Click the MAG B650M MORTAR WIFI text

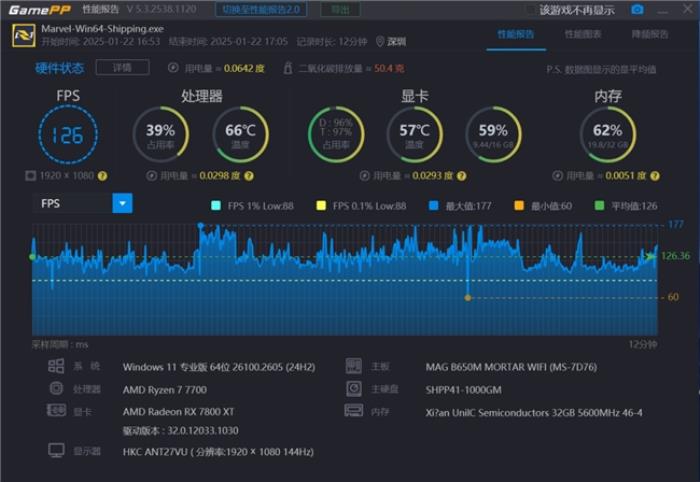coord(511,367)
